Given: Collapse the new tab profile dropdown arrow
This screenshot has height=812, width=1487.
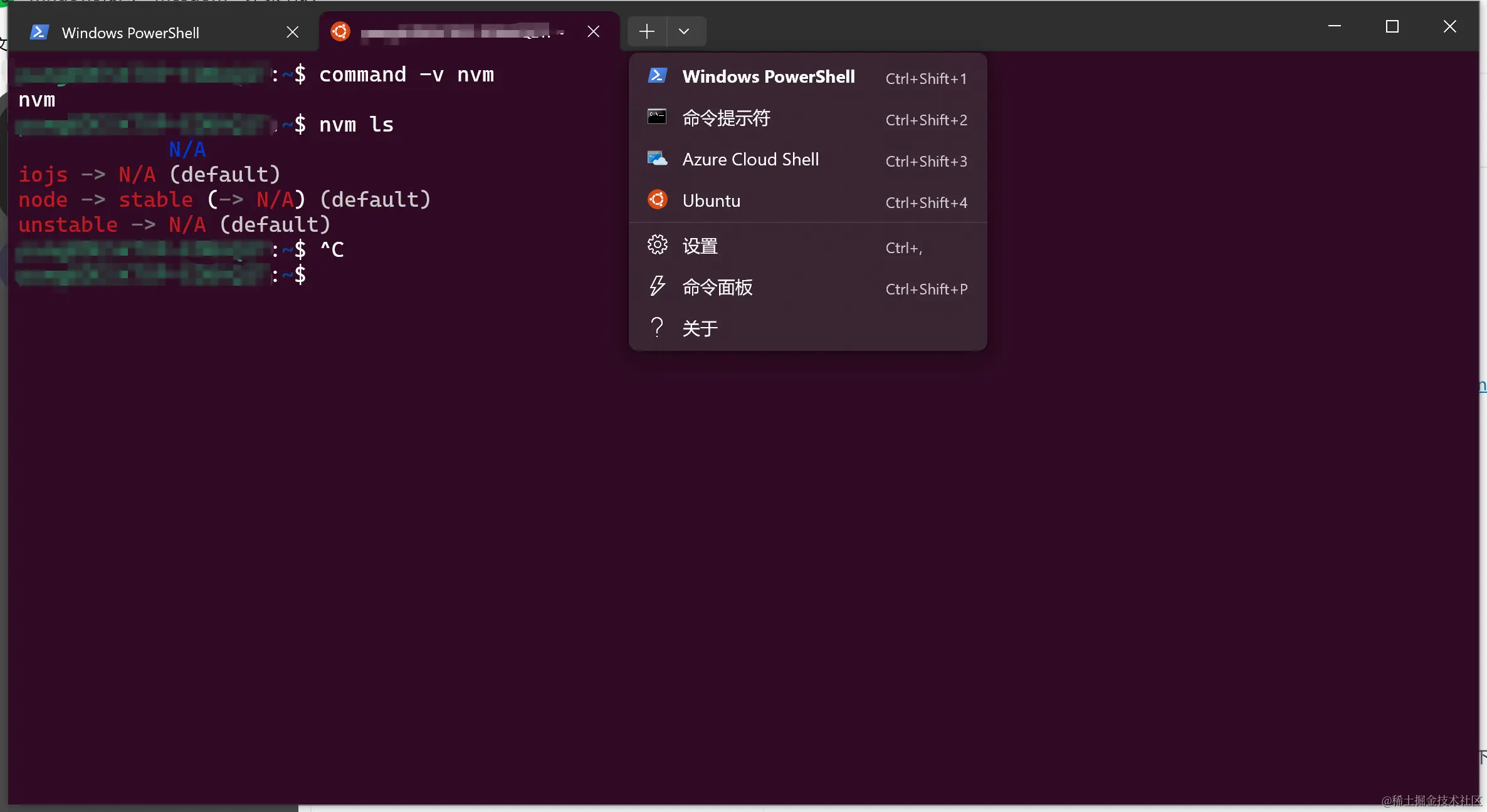Looking at the screenshot, I should (x=684, y=31).
